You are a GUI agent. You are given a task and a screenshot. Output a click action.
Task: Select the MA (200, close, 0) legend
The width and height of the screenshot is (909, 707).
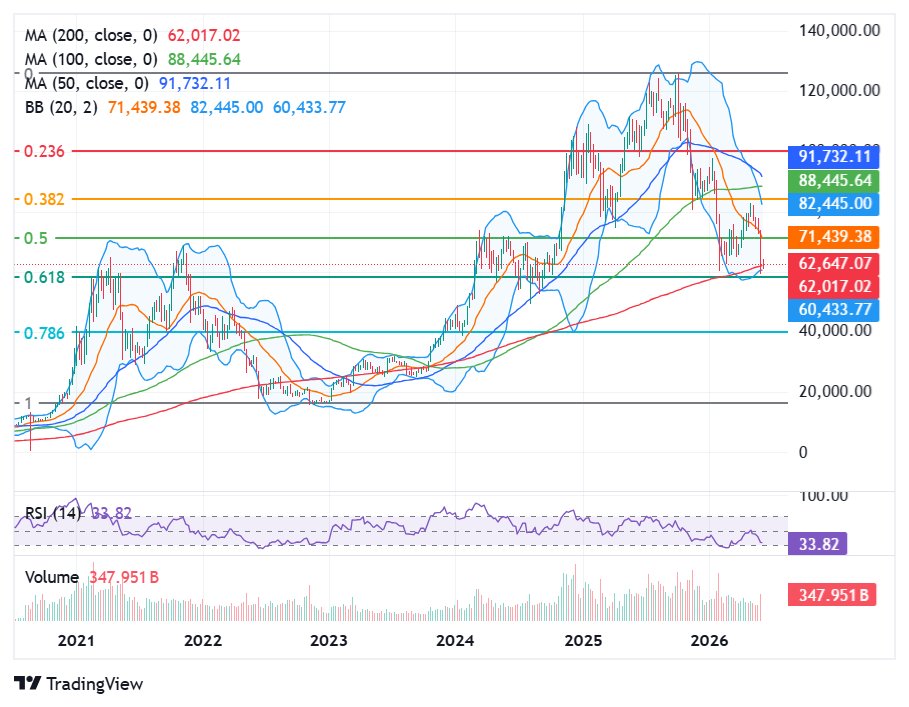pyautogui.click(x=91, y=35)
